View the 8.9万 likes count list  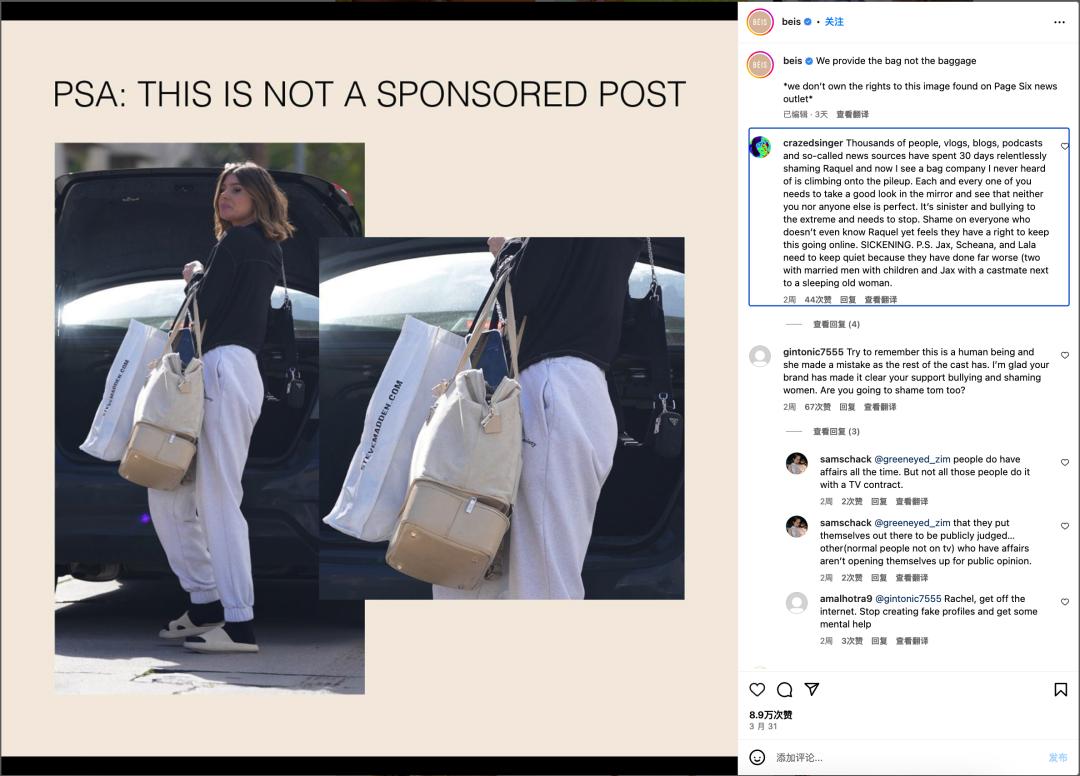click(x=771, y=715)
